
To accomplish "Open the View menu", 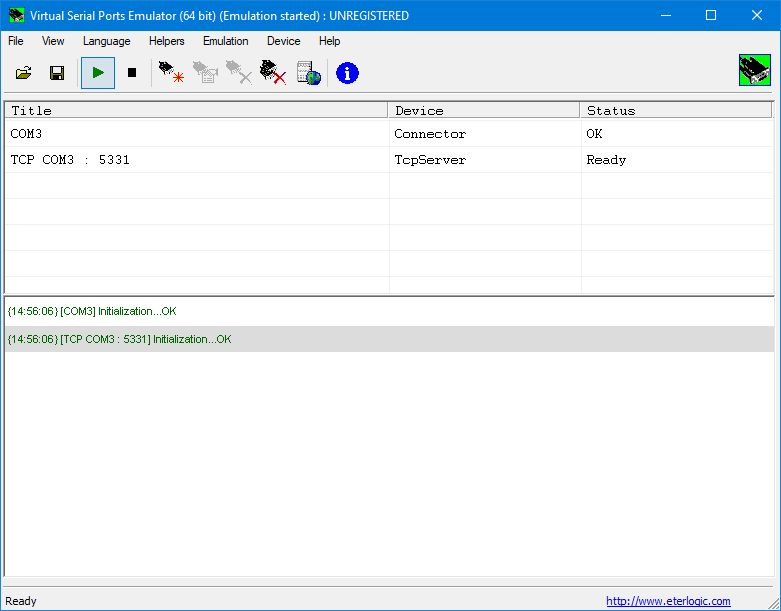I will [x=53, y=41].
